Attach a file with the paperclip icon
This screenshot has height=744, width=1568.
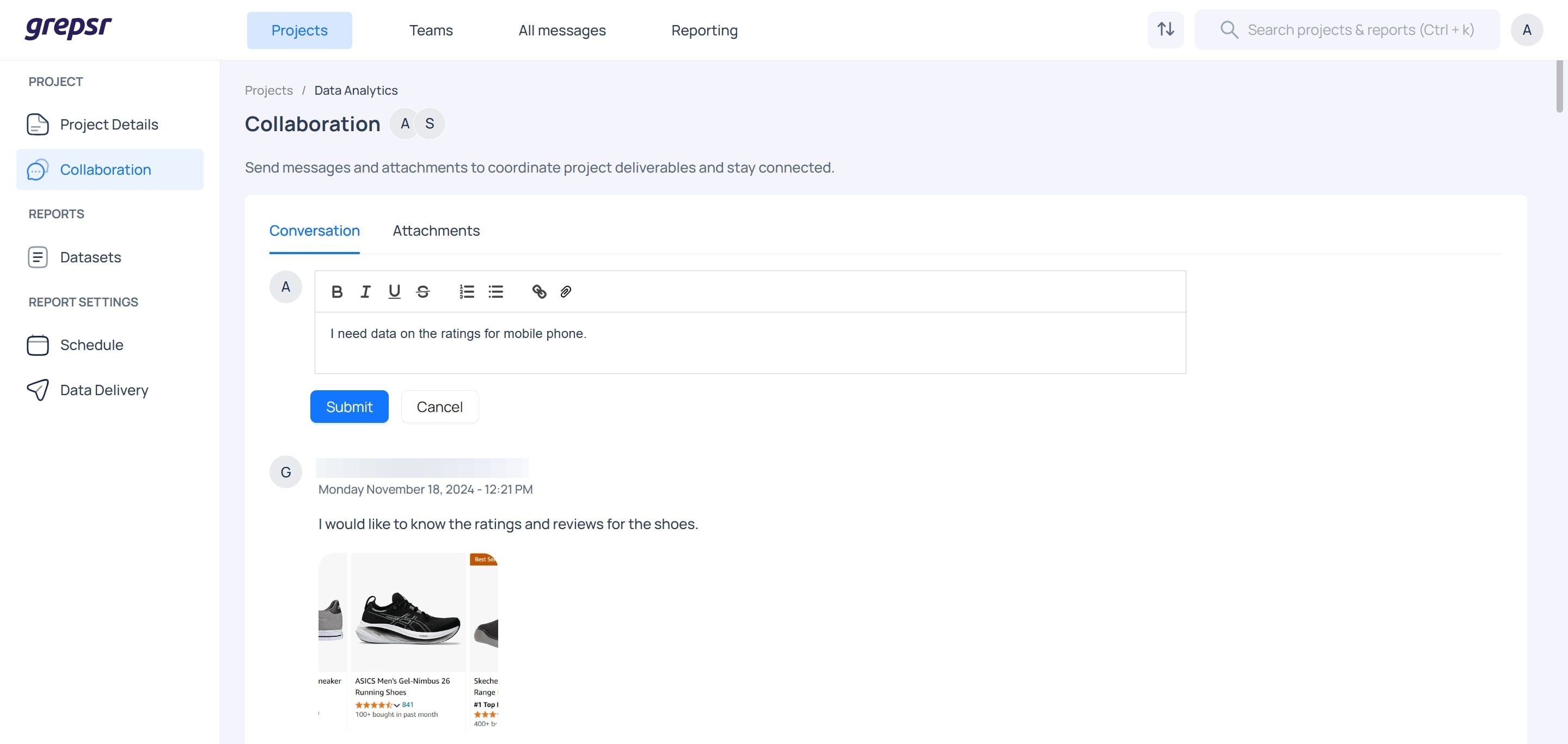pyautogui.click(x=566, y=292)
